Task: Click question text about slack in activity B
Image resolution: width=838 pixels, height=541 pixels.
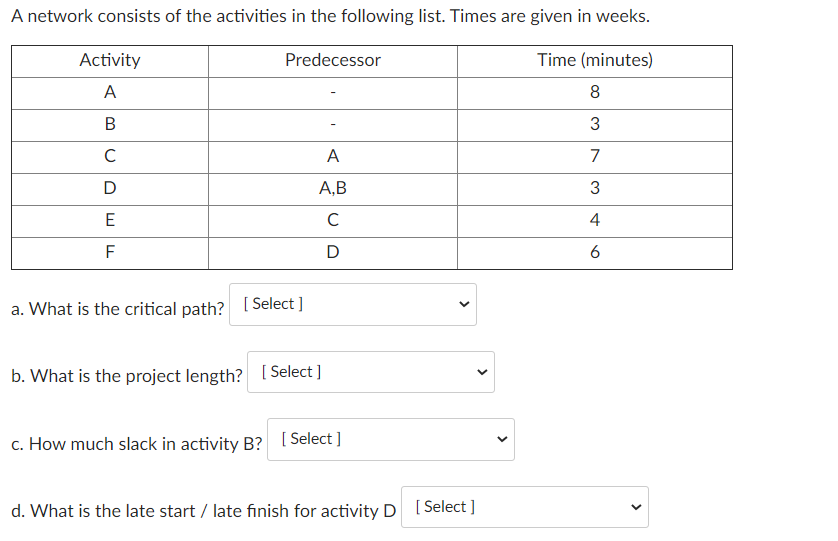Action: point(137,444)
